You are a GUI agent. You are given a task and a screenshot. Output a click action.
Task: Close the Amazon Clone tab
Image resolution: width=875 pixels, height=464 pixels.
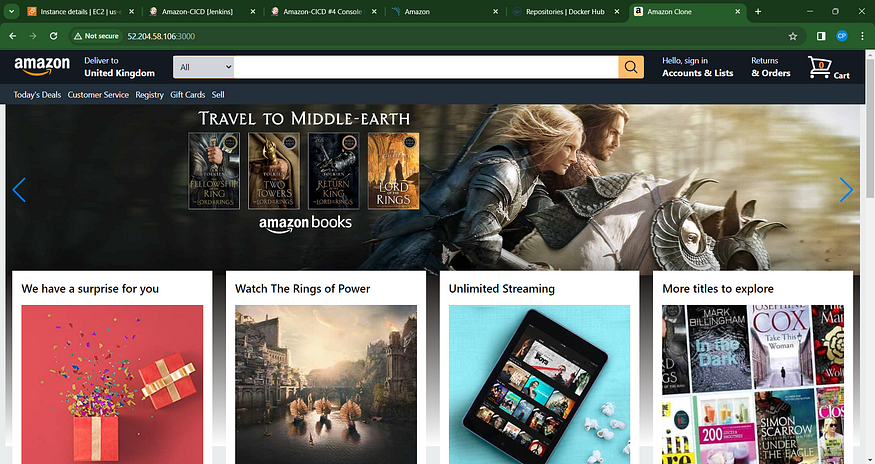click(x=738, y=11)
